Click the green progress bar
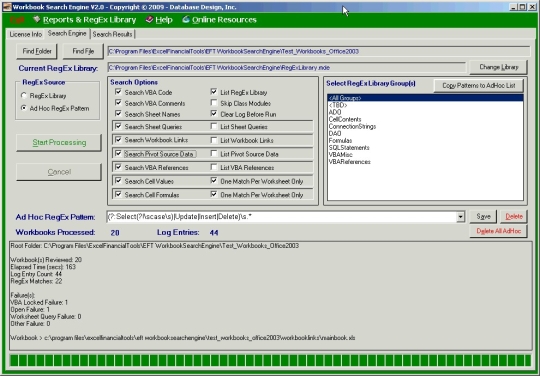Viewport: 540px width, 376px height. pyautogui.click(x=270, y=361)
